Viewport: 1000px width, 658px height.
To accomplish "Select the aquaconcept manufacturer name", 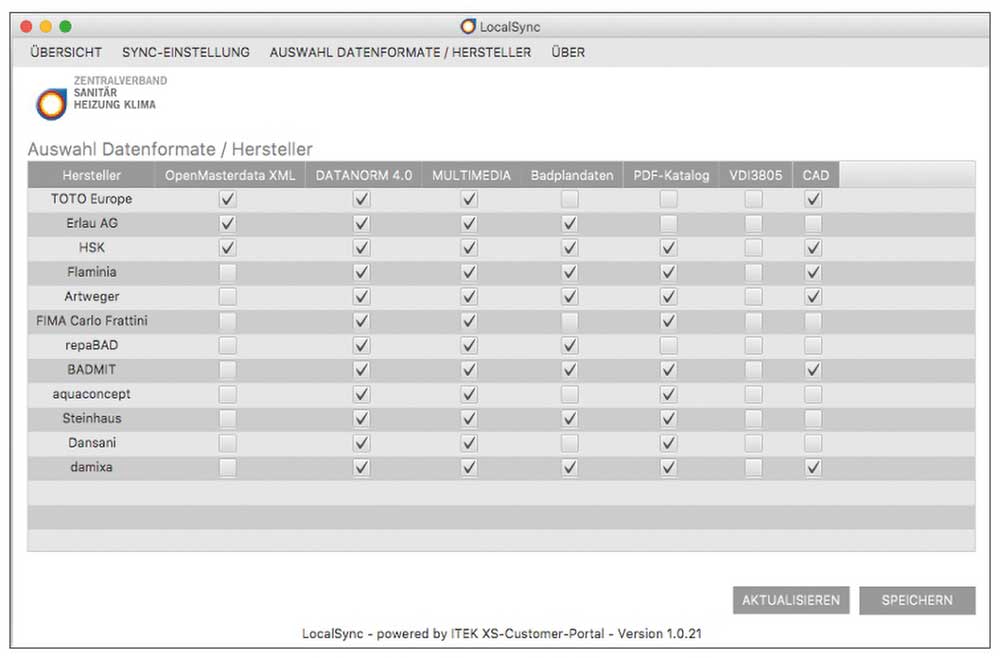I will (x=91, y=394).
